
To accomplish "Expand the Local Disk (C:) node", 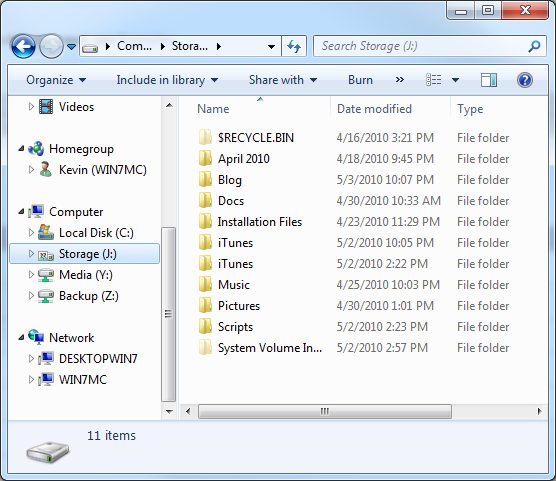I will [x=31, y=232].
